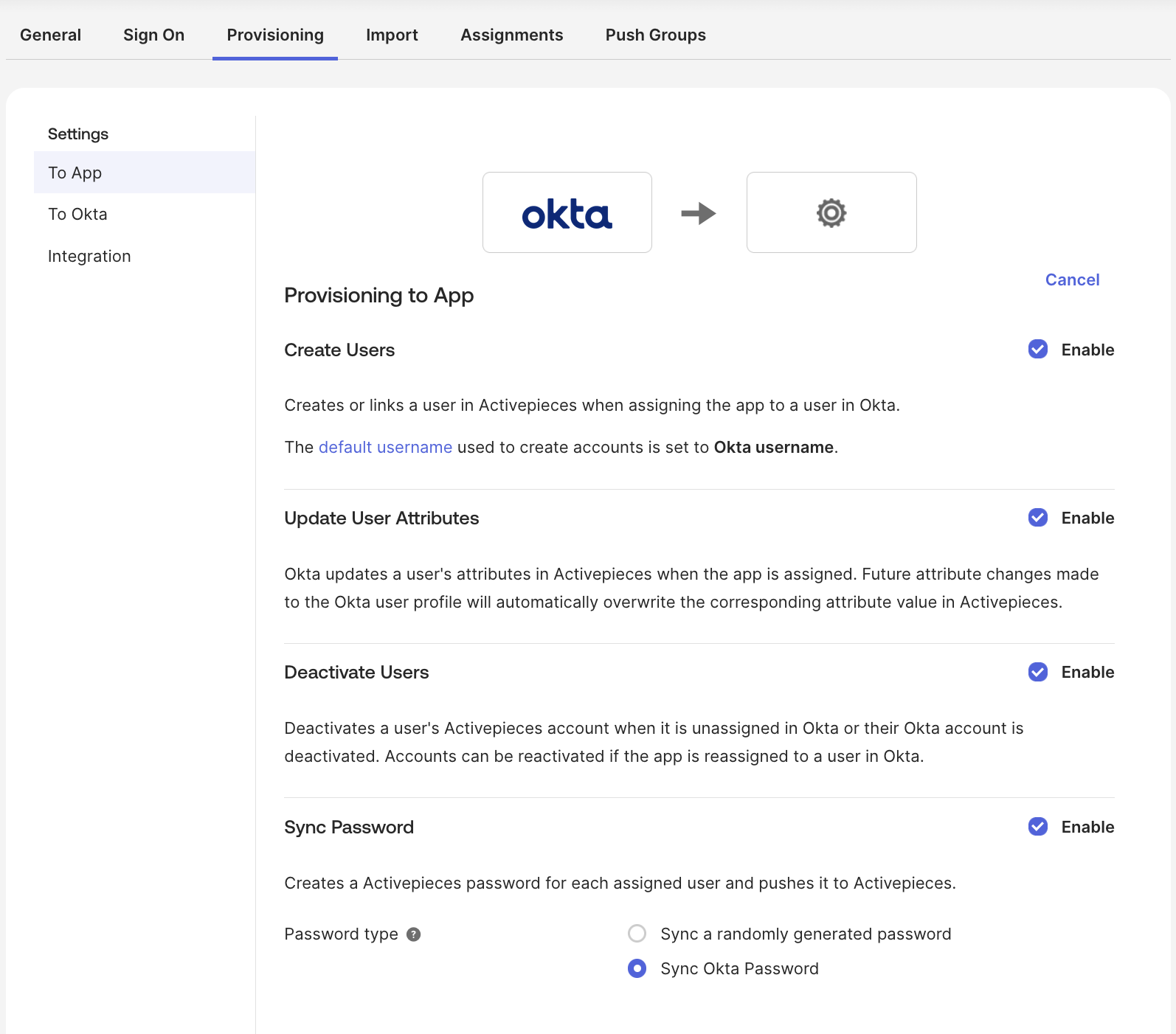Toggle Create Users Enable checkbox
1176x1034 pixels.
[x=1037, y=350]
